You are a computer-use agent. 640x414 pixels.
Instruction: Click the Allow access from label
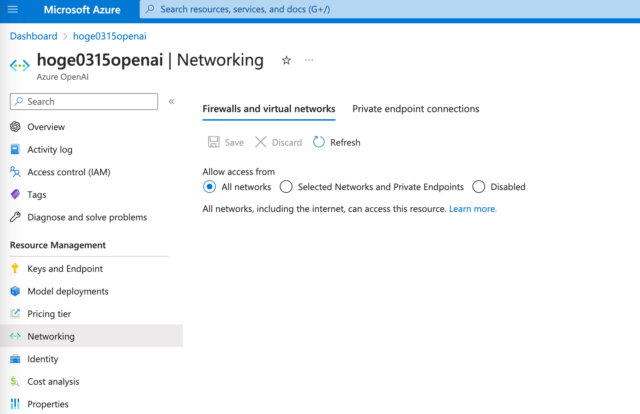click(x=238, y=171)
